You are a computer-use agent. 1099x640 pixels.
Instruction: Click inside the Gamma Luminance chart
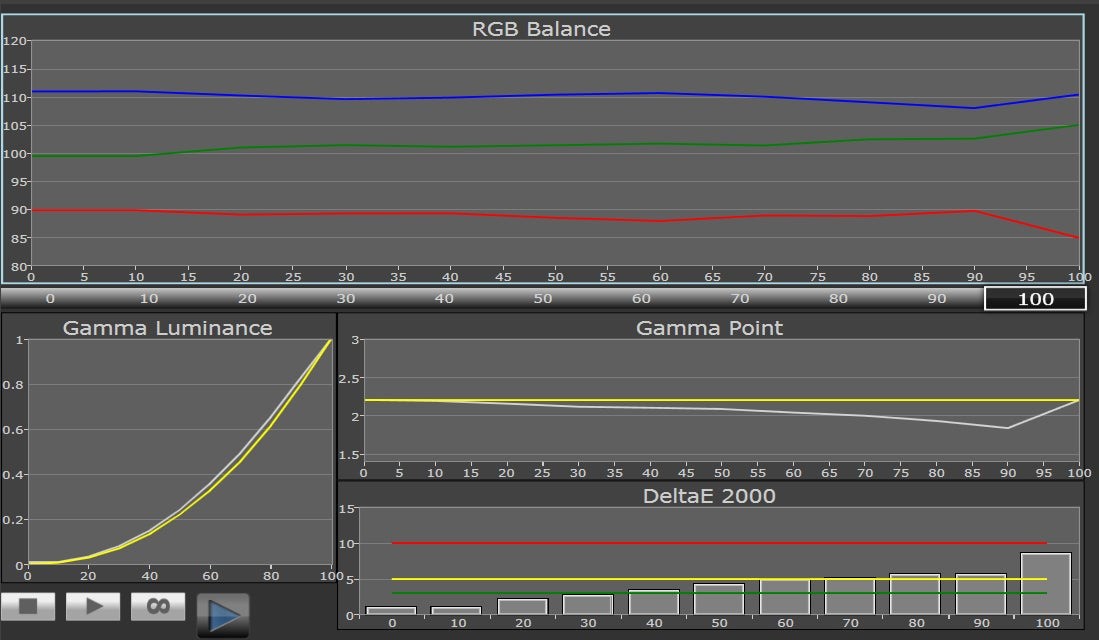(x=180, y=450)
